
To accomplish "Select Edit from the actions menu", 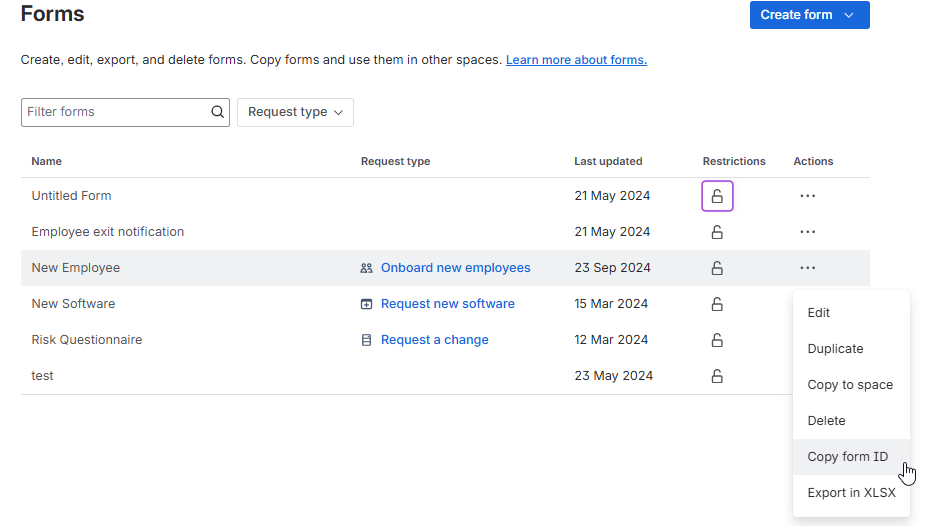I will (819, 313).
